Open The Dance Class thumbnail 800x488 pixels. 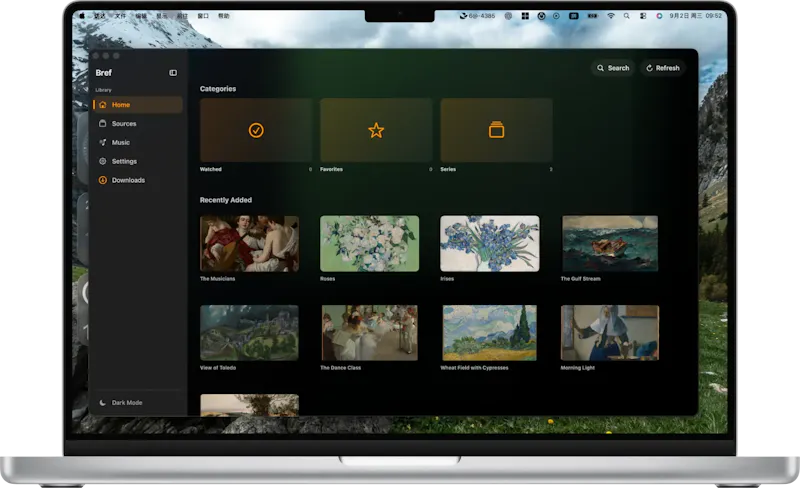coord(369,333)
